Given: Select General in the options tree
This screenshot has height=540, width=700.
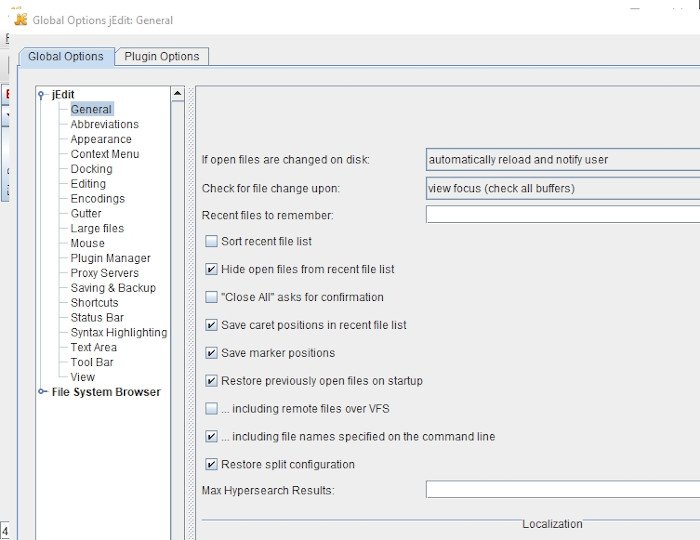Looking at the screenshot, I should click(x=91, y=109).
